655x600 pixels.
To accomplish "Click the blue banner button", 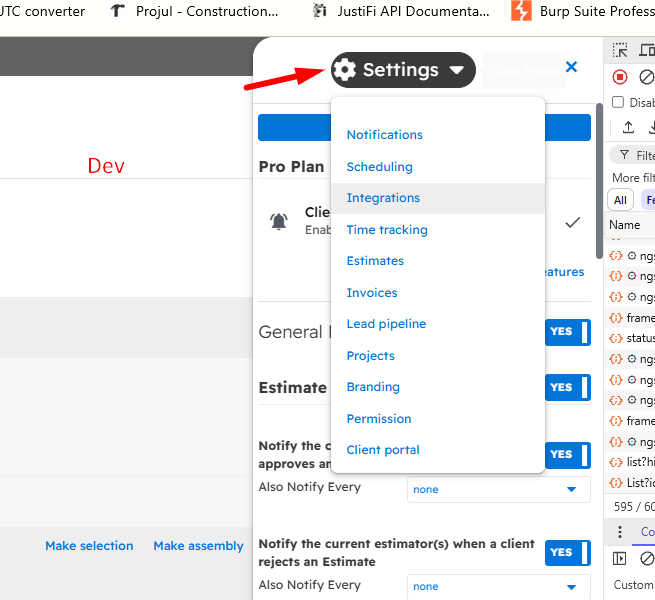I will point(424,127).
